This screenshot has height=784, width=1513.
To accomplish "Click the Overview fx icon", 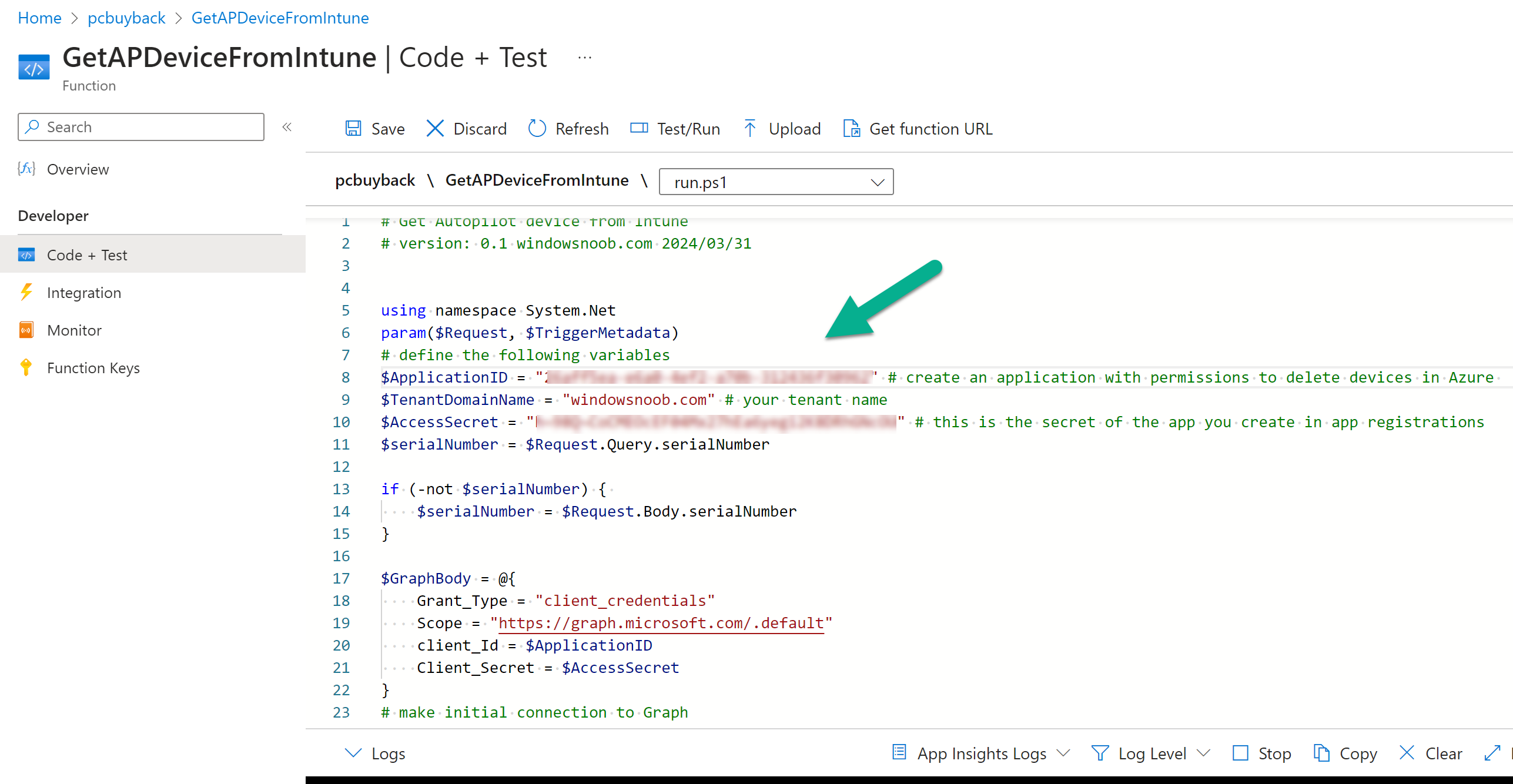I will coord(26,169).
